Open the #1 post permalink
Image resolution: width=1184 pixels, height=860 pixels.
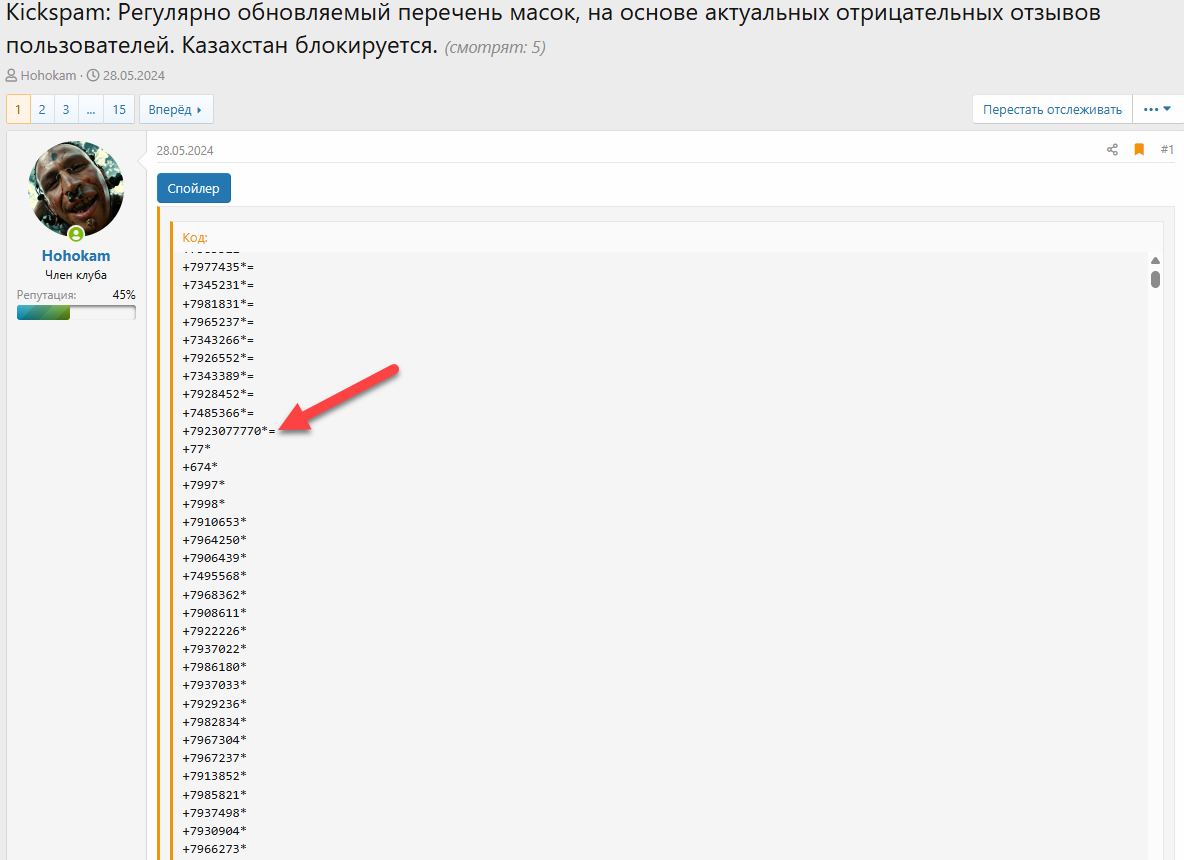pyautogui.click(x=1167, y=149)
